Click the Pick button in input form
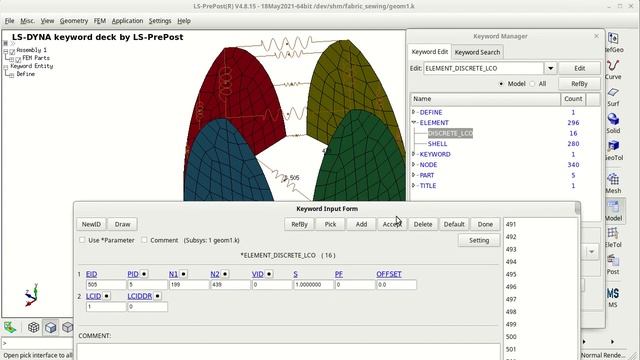 pos(330,224)
